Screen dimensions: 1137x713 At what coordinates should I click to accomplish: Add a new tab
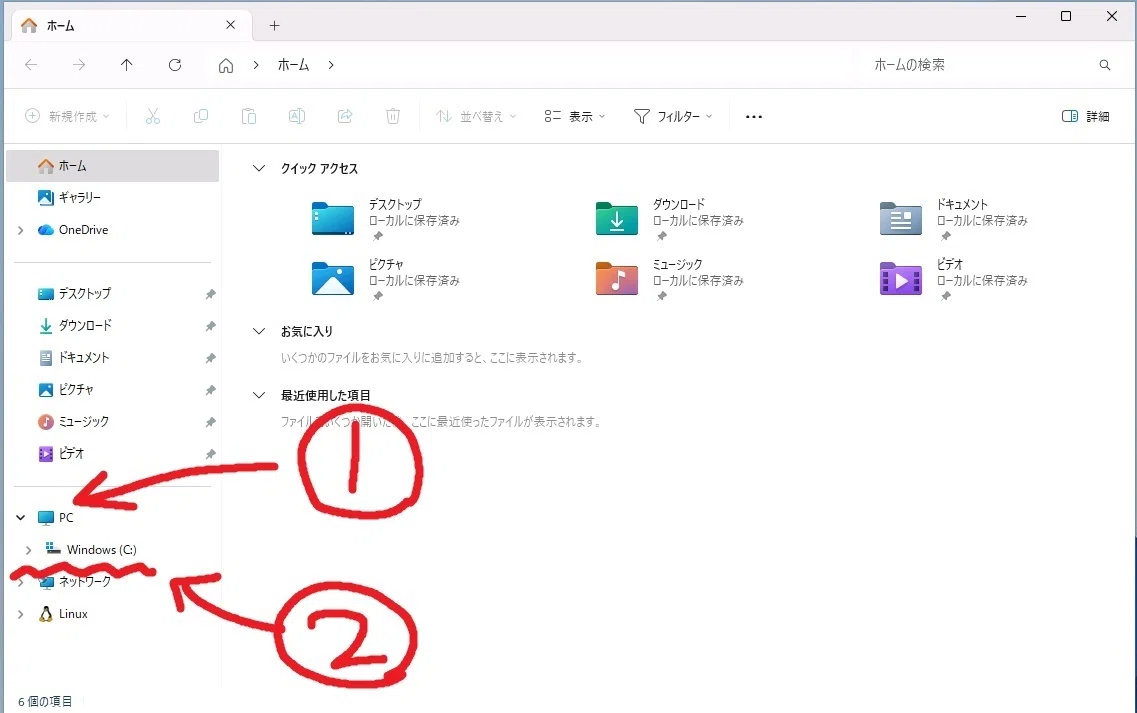click(x=274, y=26)
